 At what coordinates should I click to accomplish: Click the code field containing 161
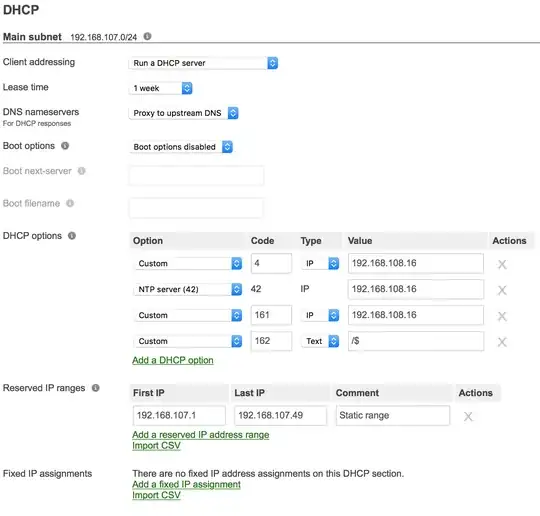click(x=271, y=315)
